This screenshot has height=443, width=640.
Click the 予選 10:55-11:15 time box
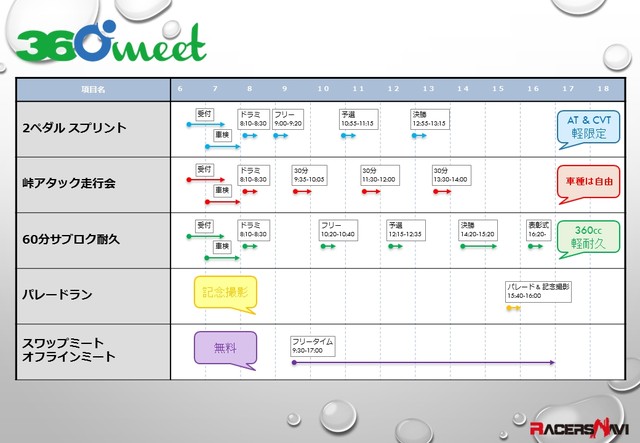[x=357, y=119]
